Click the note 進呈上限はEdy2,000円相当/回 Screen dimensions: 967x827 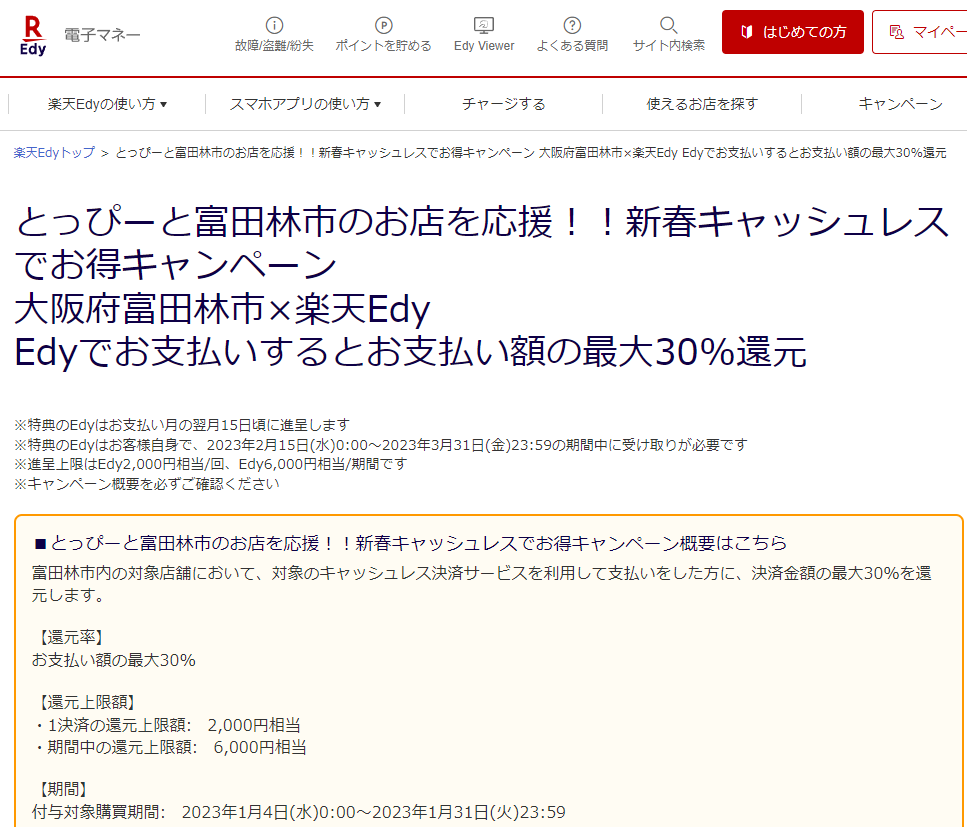[210, 464]
